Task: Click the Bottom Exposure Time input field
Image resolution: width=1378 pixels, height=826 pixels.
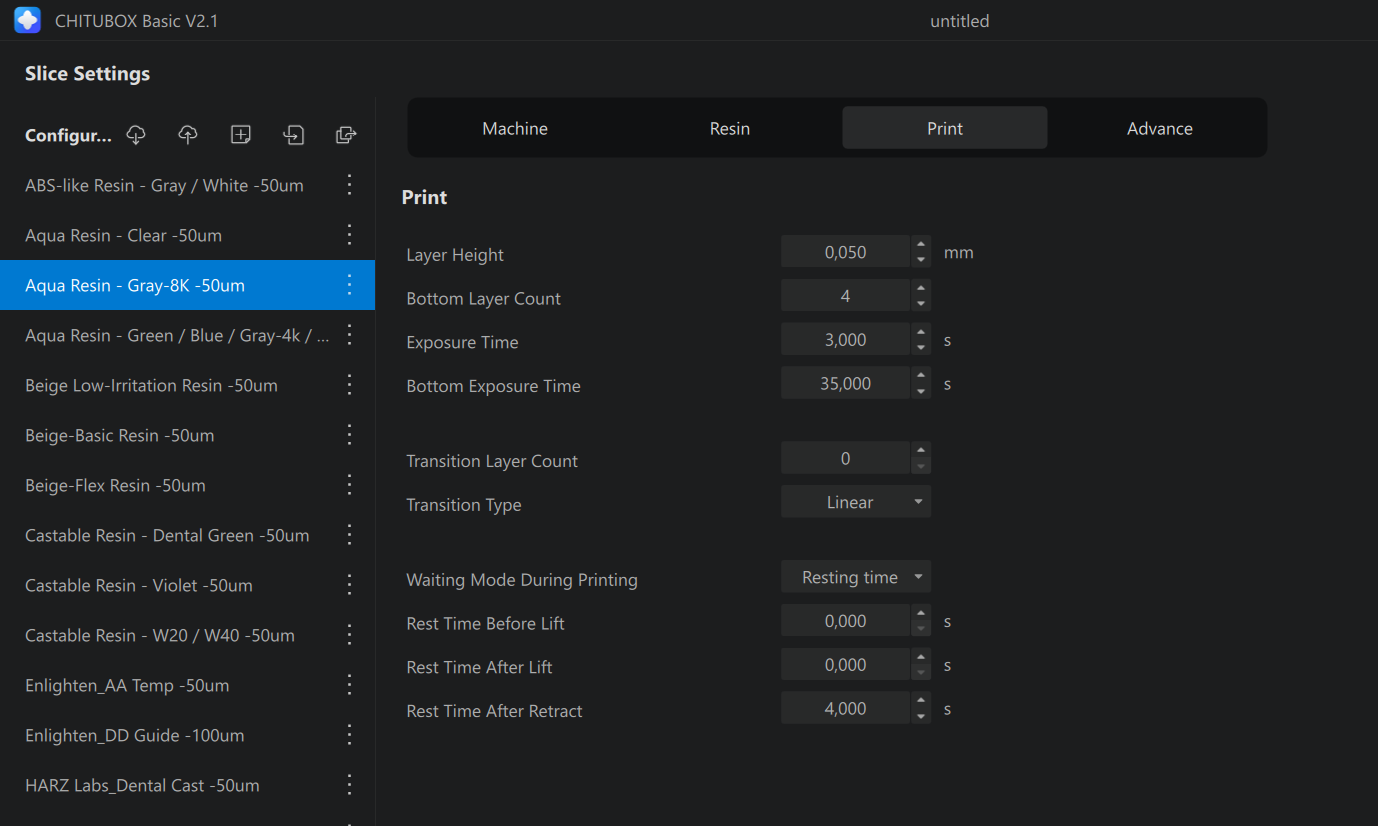Action: point(845,383)
